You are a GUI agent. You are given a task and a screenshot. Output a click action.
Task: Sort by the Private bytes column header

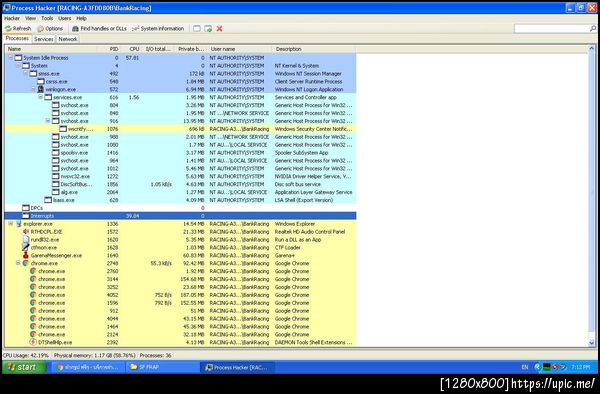point(191,49)
